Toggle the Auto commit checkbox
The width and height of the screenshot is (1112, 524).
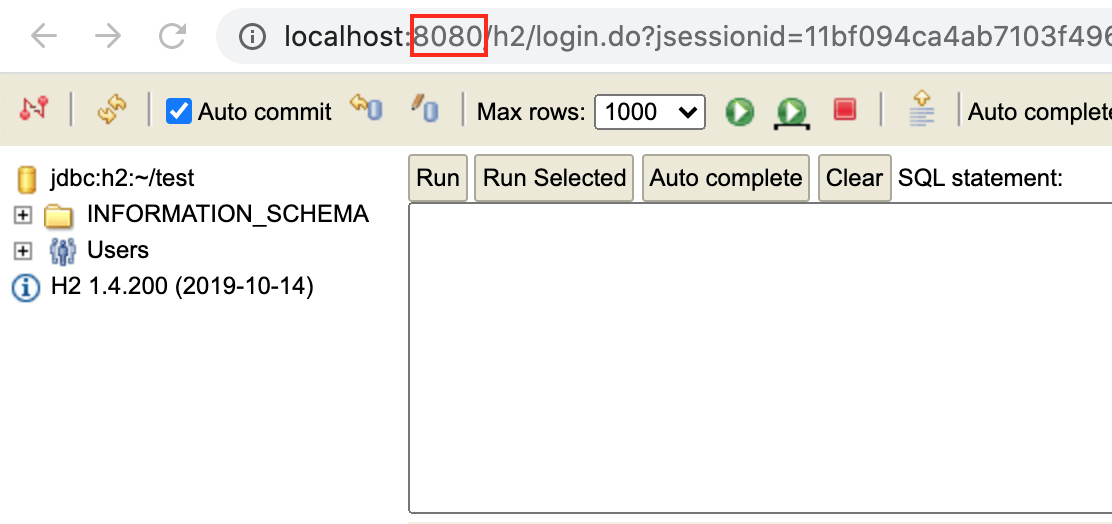(179, 111)
